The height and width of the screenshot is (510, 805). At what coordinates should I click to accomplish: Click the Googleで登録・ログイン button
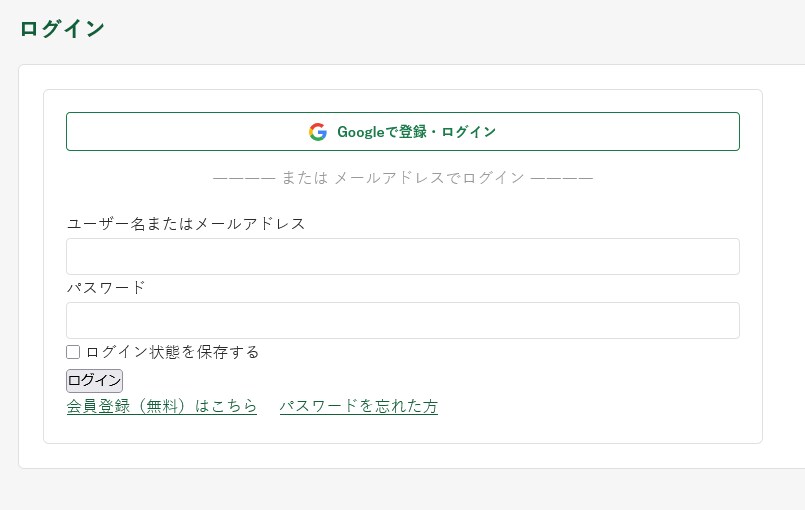402,131
